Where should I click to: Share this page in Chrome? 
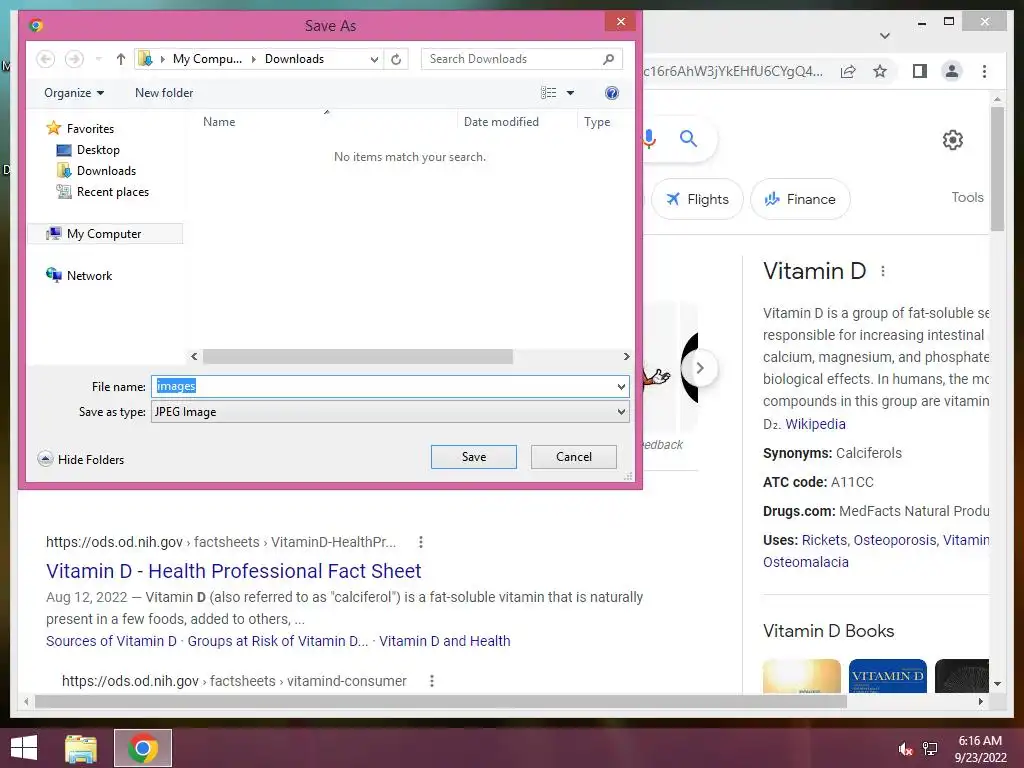pyautogui.click(x=848, y=71)
